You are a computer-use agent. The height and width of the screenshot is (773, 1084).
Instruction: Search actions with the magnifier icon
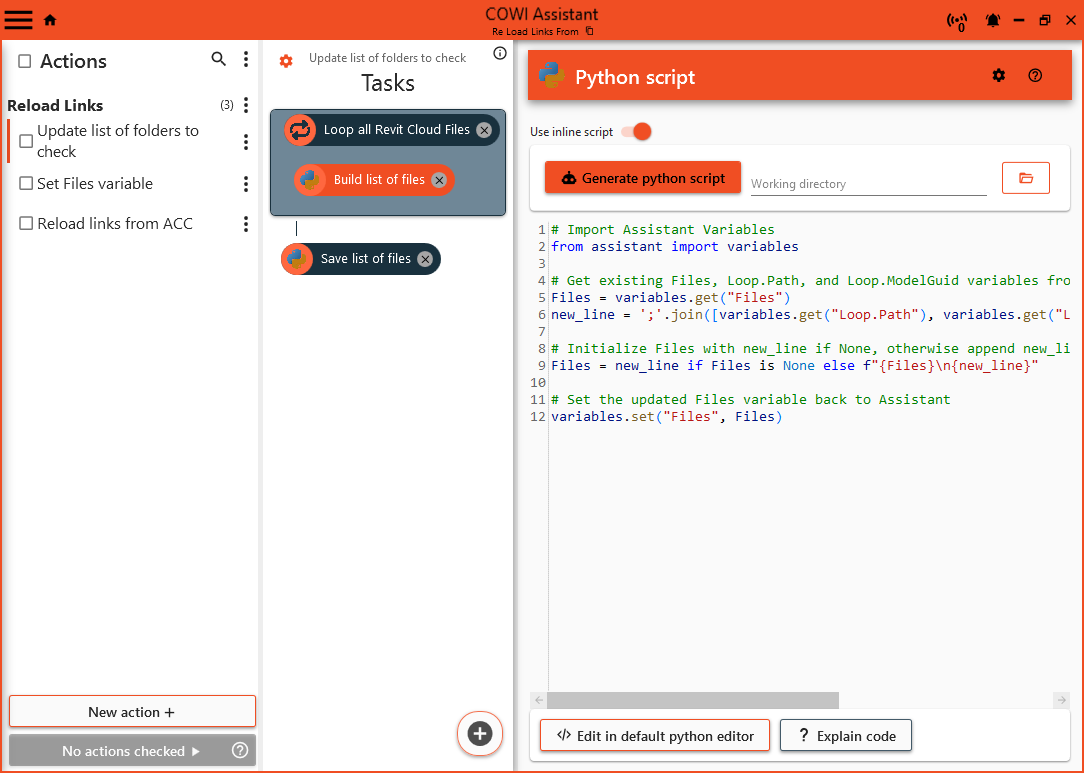click(x=219, y=60)
